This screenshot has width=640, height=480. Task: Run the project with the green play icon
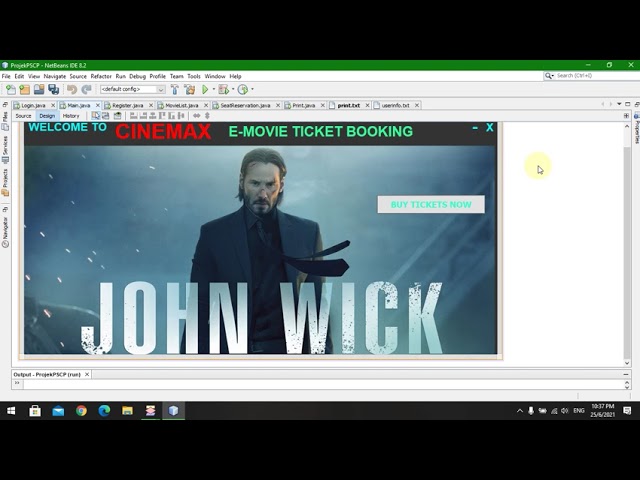tap(205, 89)
